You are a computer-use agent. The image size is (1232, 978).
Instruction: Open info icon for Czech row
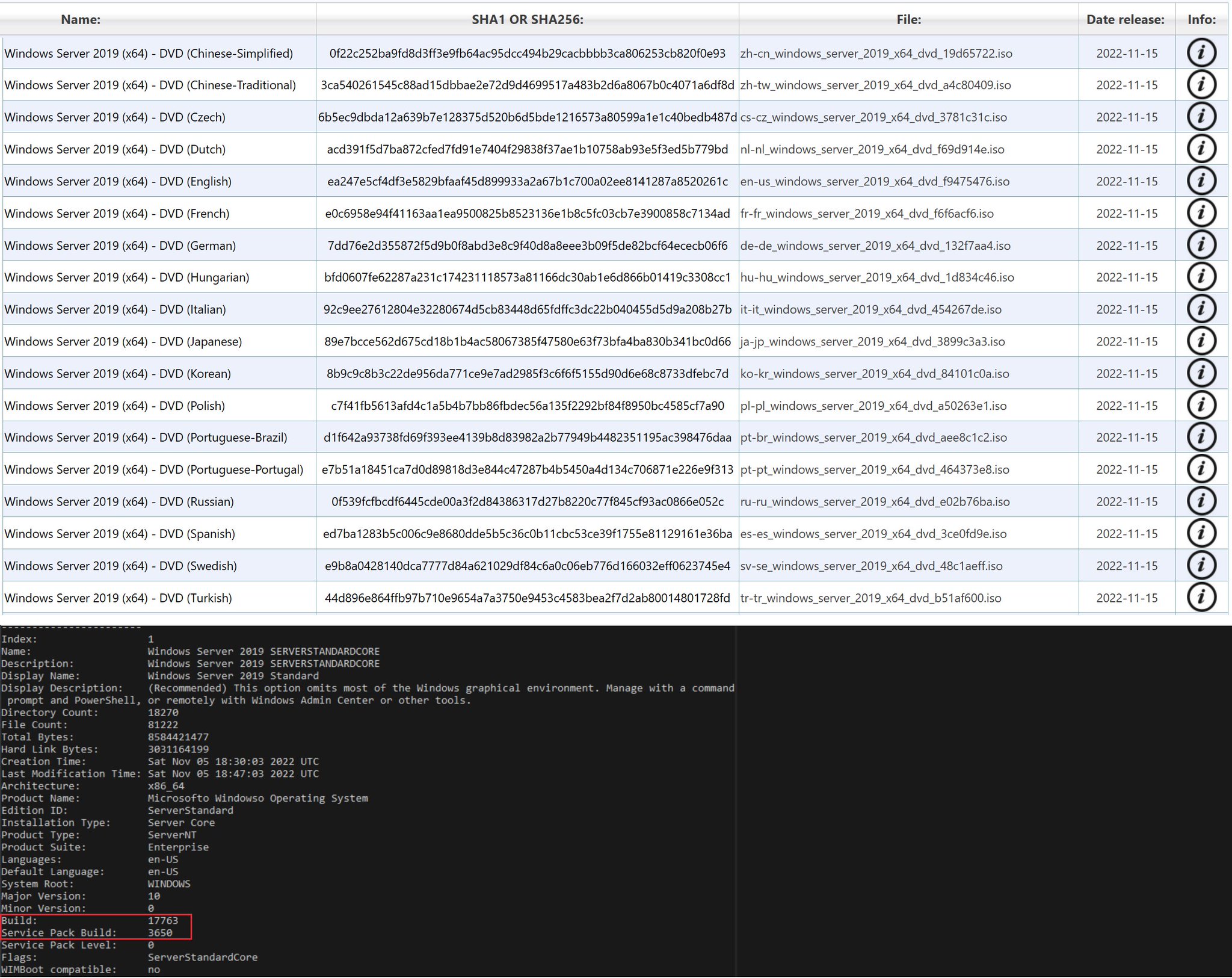tap(1201, 116)
